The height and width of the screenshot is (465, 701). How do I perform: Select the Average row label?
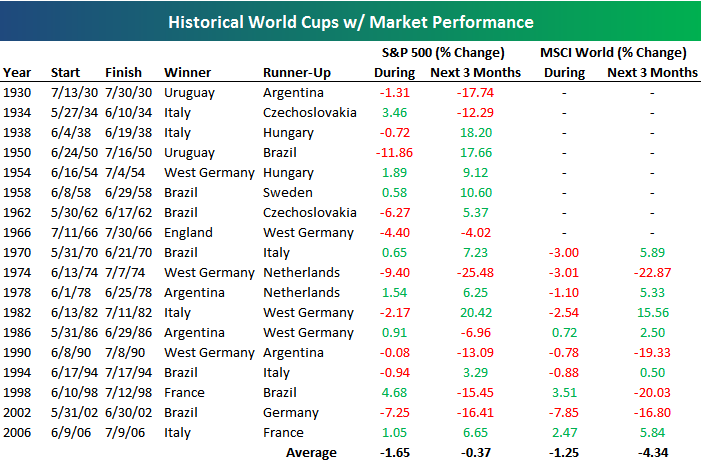coord(311,452)
